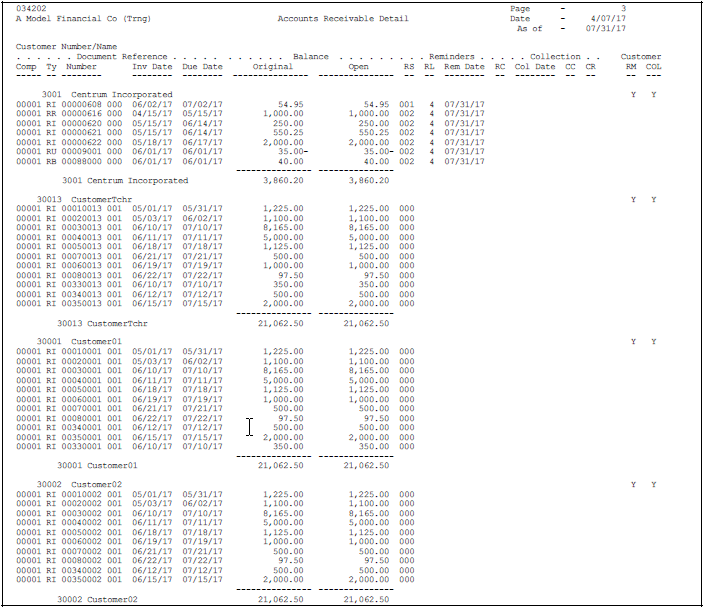
Task: Click document number 00080001
Action: click(81, 418)
